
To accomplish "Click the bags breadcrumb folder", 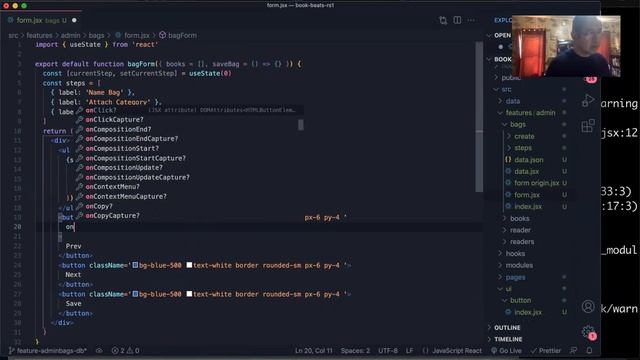I will pyautogui.click(x=96, y=35).
